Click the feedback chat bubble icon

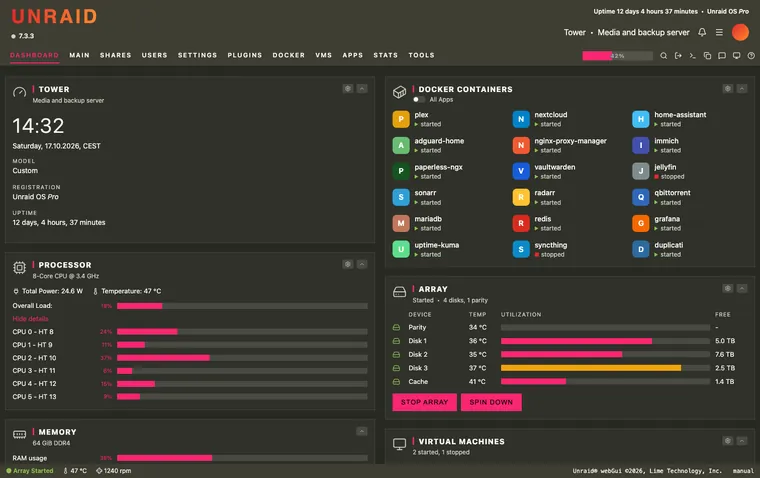[x=722, y=56]
